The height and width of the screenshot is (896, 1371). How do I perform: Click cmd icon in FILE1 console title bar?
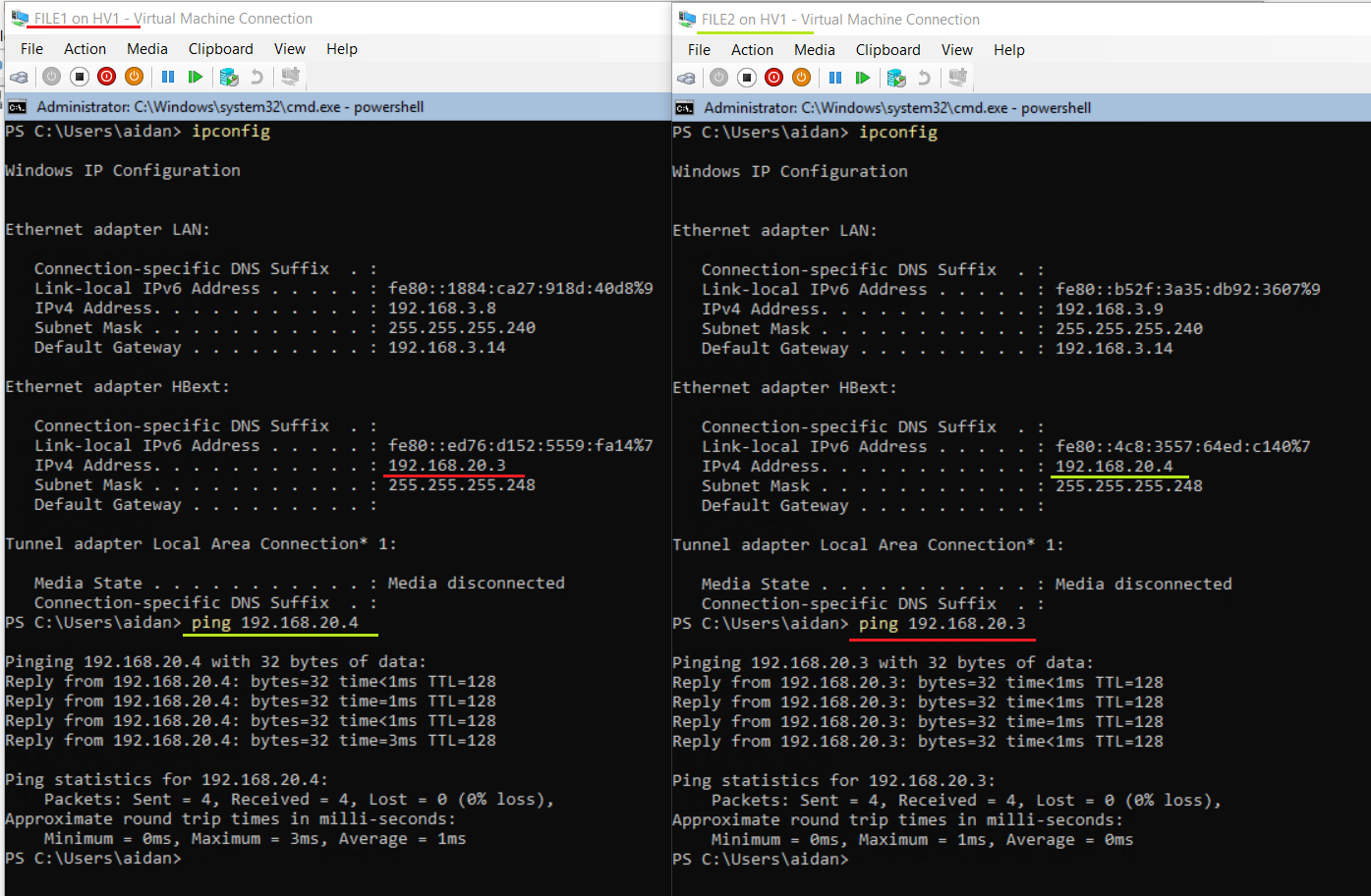pos(17,107)
